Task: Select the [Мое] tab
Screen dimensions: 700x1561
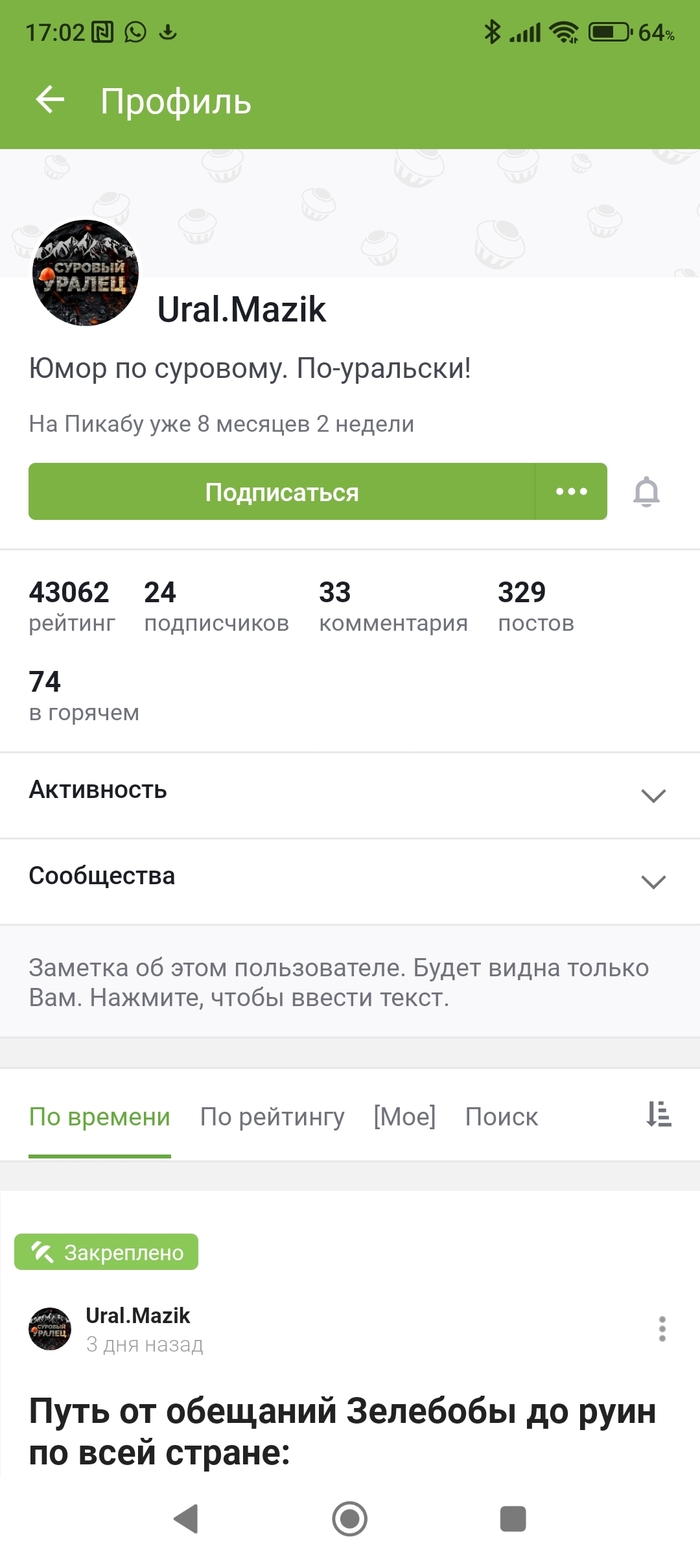Action: pos(404,1116)
